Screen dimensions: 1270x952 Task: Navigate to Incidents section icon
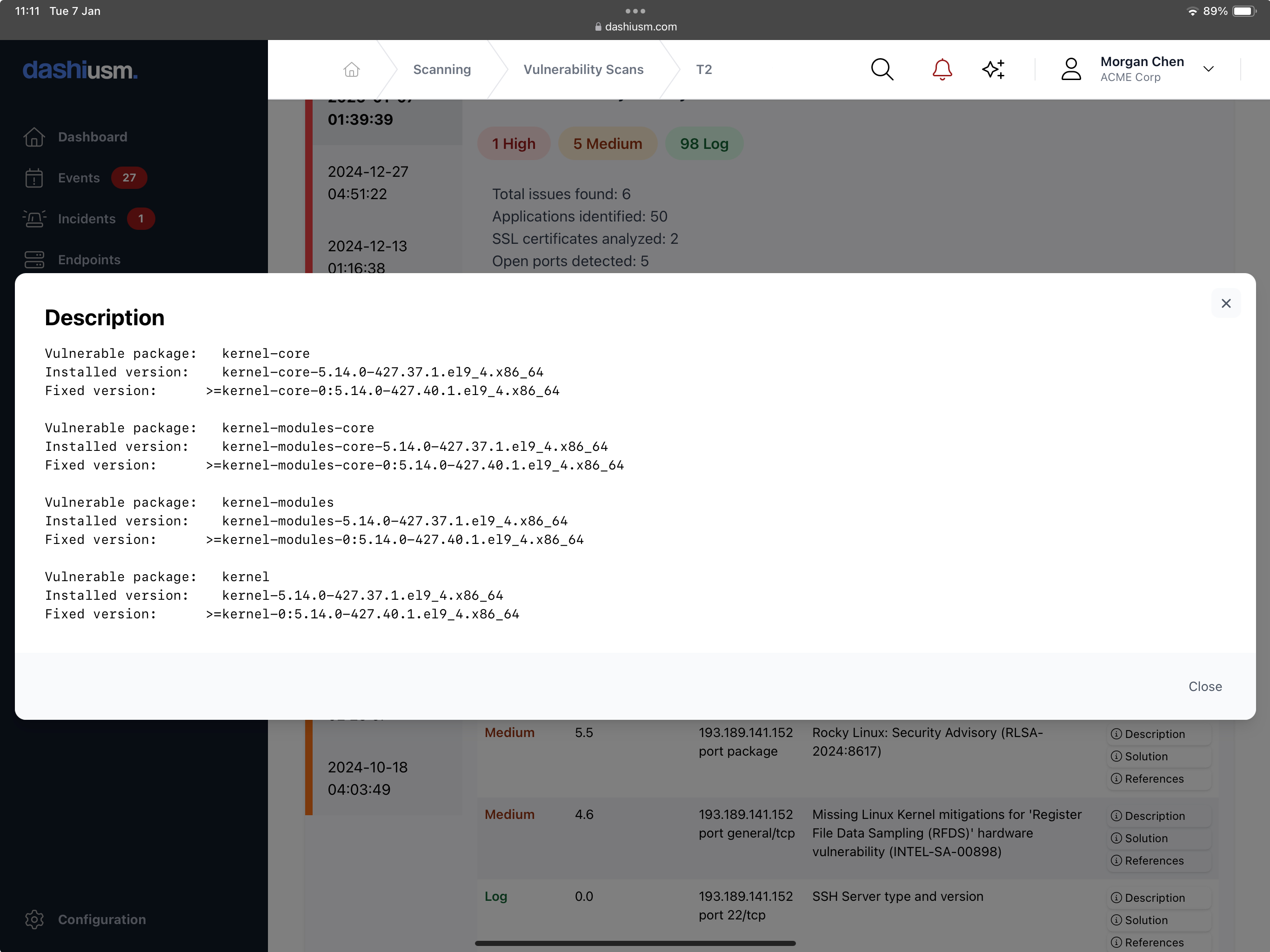tap(34, 218)
